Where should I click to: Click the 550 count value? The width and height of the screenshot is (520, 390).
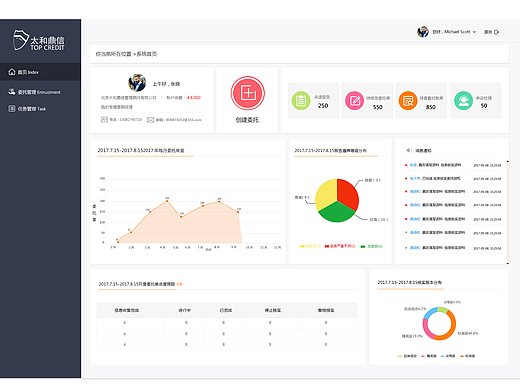click(x=377, y=107)
